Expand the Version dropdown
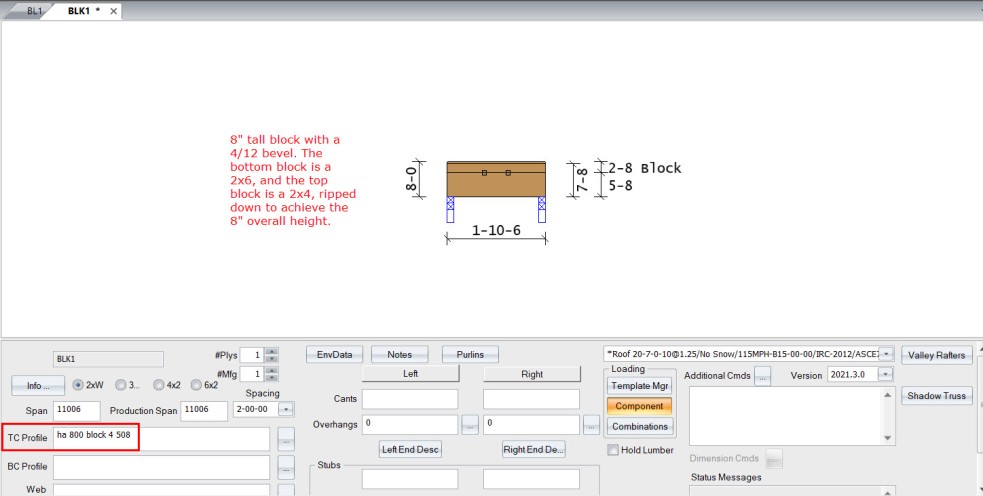The width and height of the screenshot is (983, 496). point(885,375)
